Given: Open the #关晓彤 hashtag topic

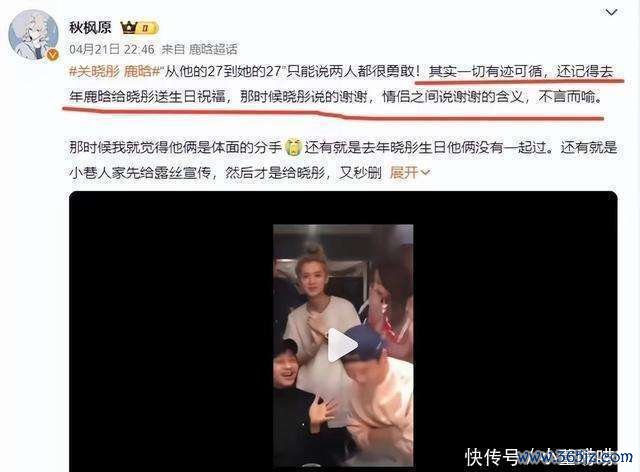Looking at the screenshot, I should click(x=94, y=72).
